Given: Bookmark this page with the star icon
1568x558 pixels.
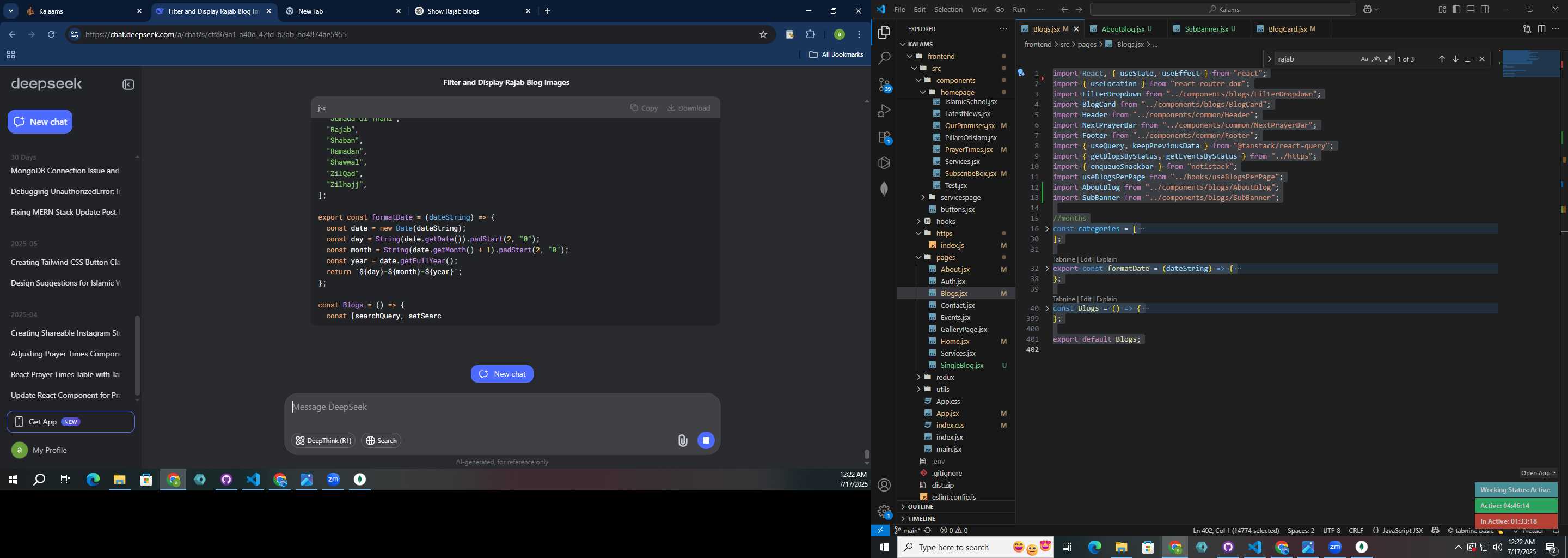Looking at the screenshot, I should click(763, 35).
